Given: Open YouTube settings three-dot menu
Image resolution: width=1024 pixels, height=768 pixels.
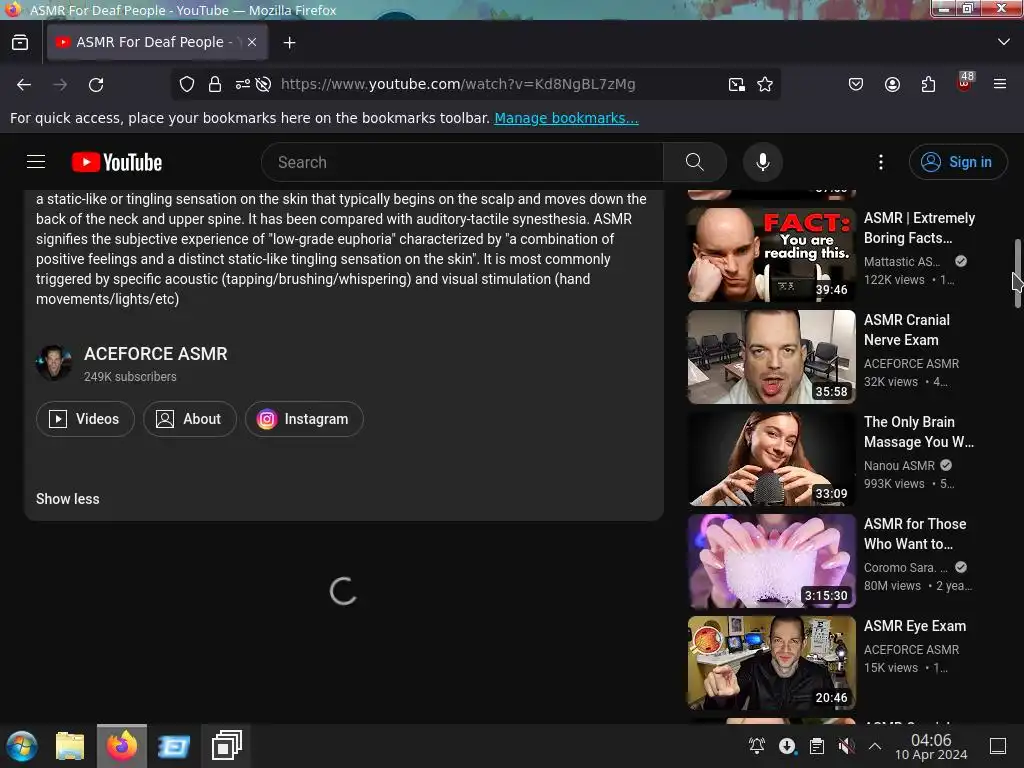Looking at the screenshot, I should click(x=880, y=162).
